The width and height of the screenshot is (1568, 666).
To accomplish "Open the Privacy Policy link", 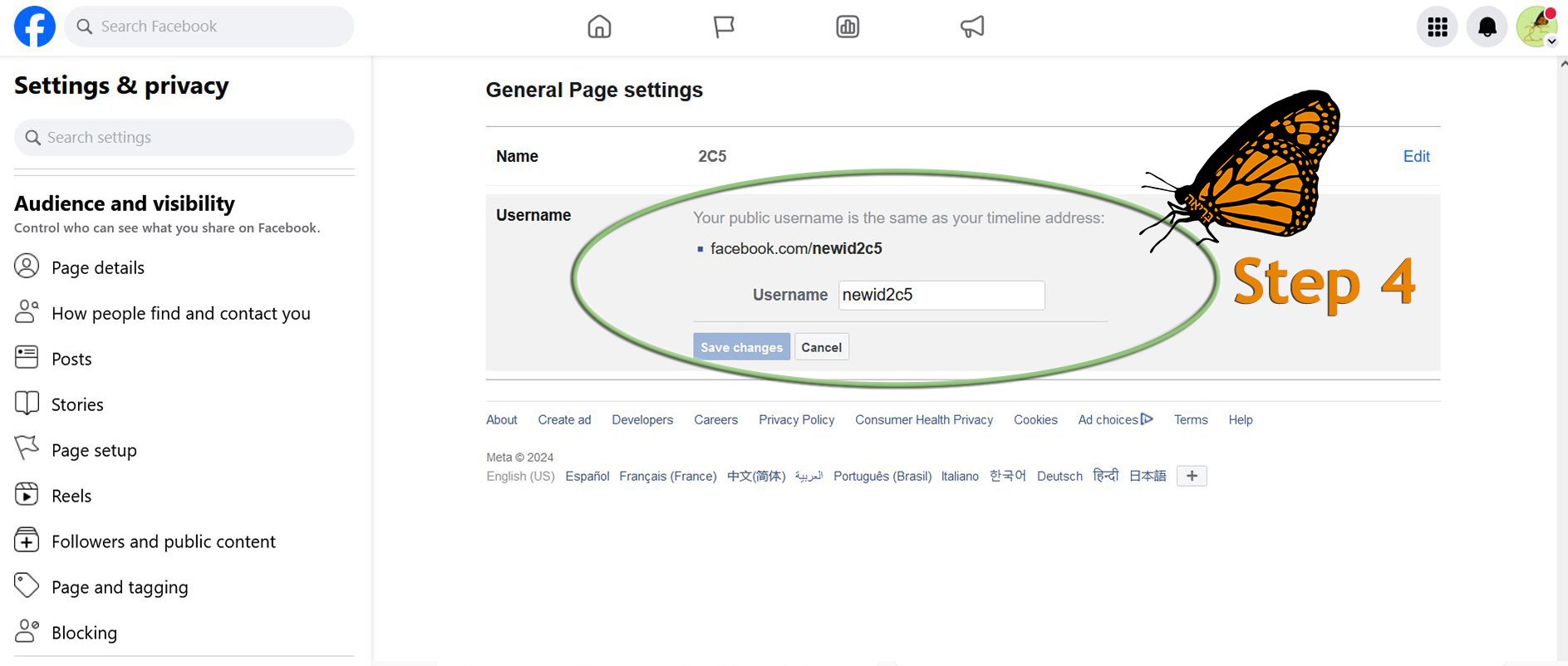I will [x=796, y=419].
